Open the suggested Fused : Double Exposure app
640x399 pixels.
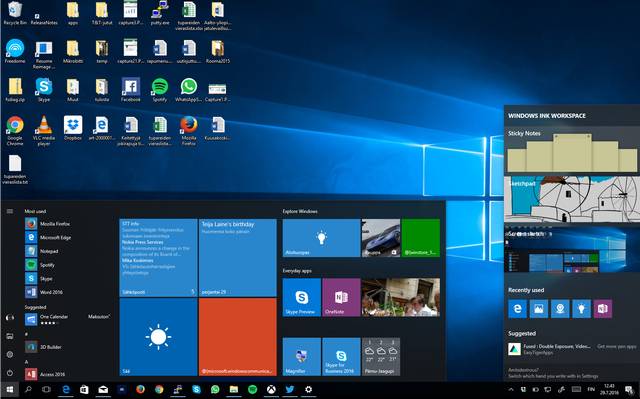click(x=549, y=349)
